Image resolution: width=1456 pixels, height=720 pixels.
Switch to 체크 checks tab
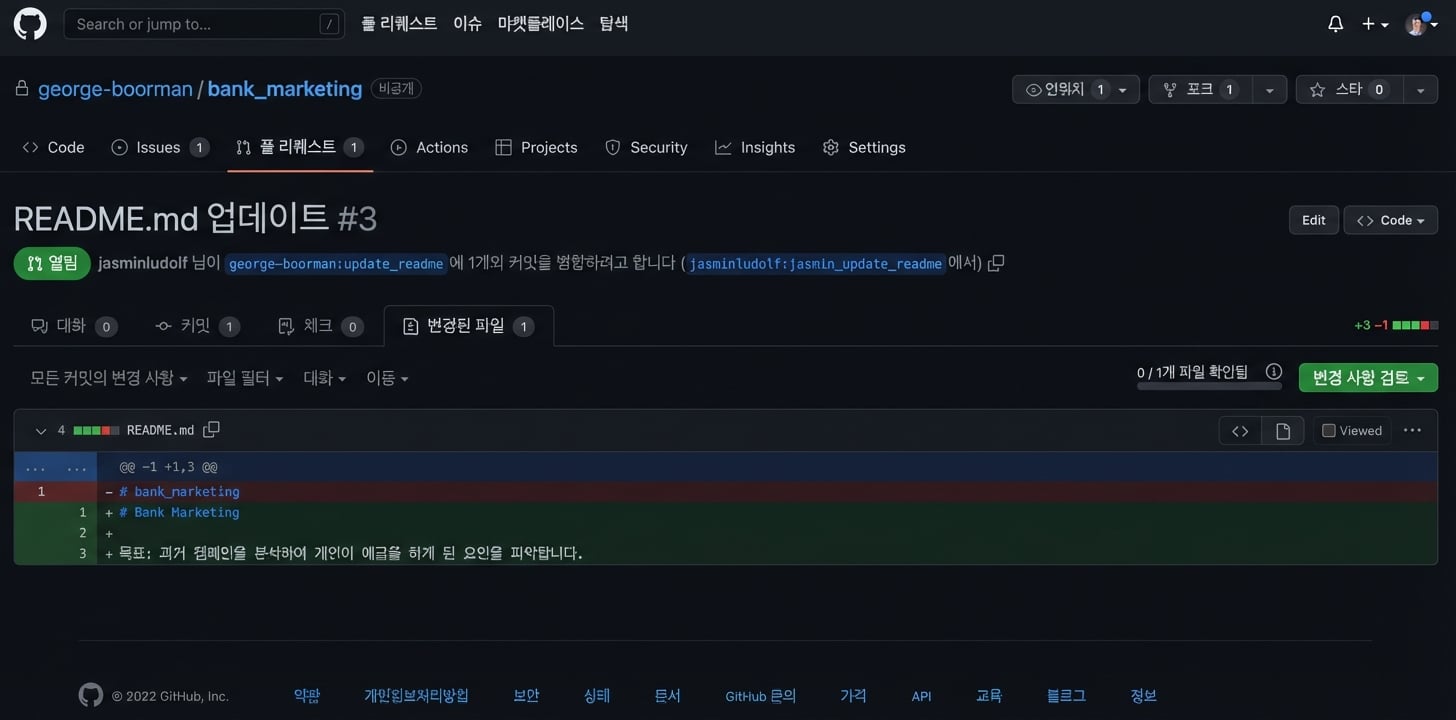(x=319, y=326)
